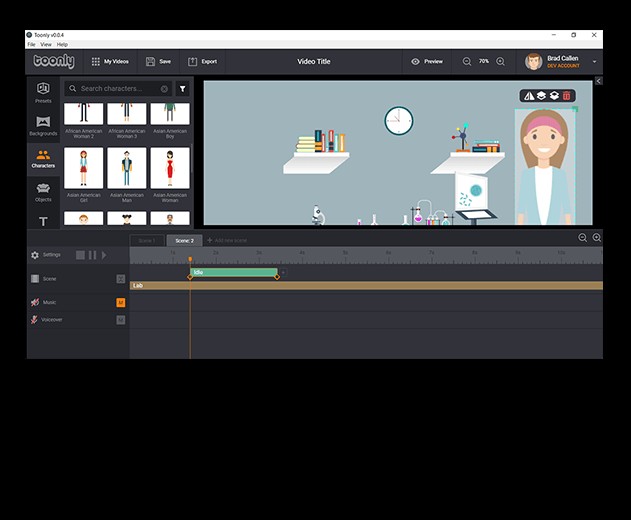Zoom out the canvas view
631x520 pixels.
466,62
